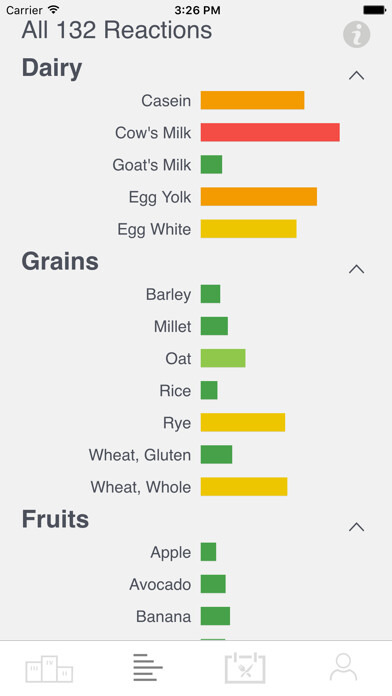Screen dimensions: 392x696
Task: Open the profile person tab icon
Action: point(343,667)
